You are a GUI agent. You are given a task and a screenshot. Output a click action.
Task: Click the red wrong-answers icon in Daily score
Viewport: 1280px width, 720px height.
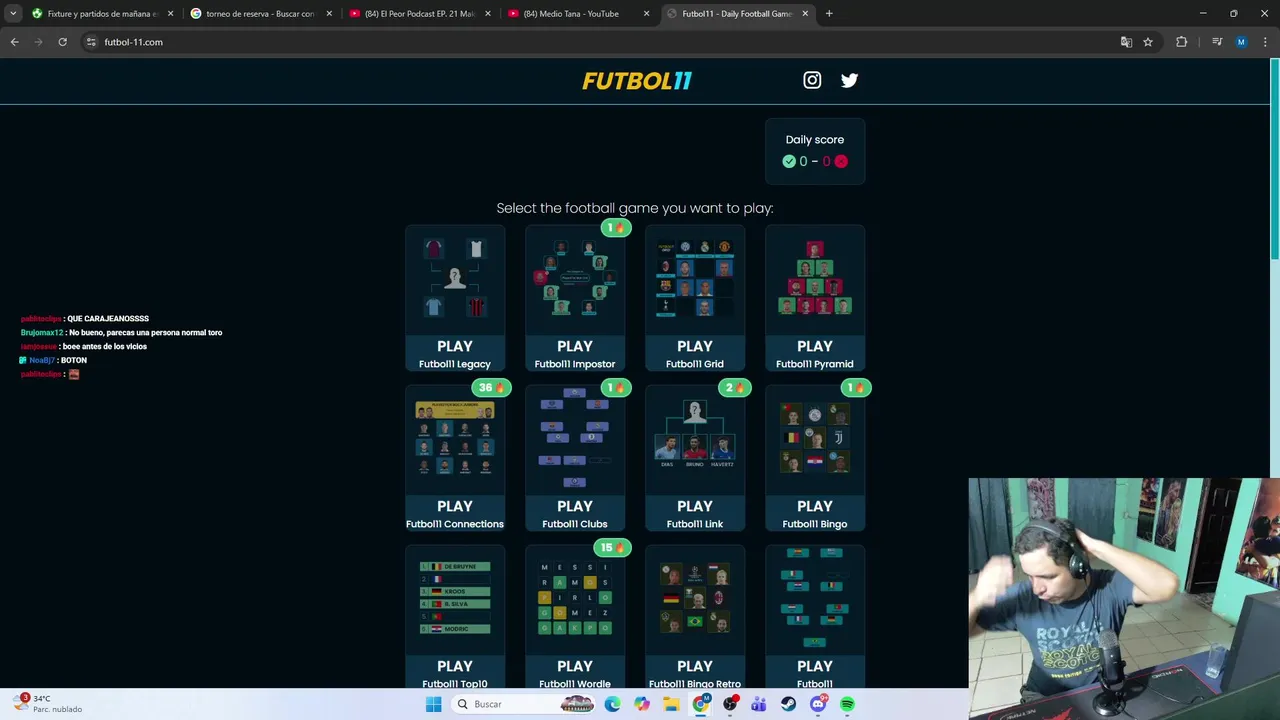pyautogui.click(x=841, y=161)
